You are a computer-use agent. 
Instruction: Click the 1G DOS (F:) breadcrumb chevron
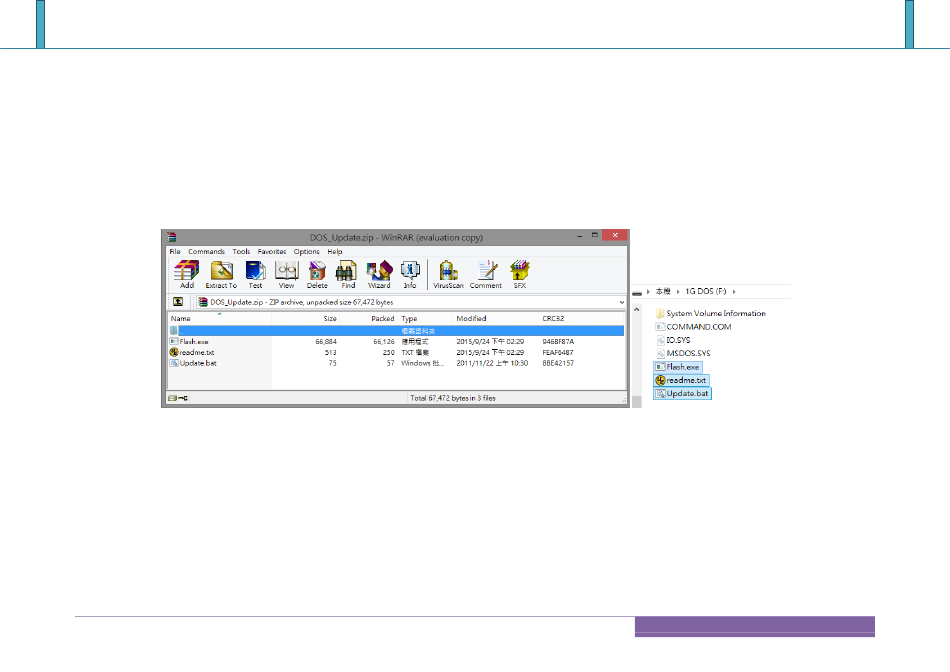tap(735, 291)
